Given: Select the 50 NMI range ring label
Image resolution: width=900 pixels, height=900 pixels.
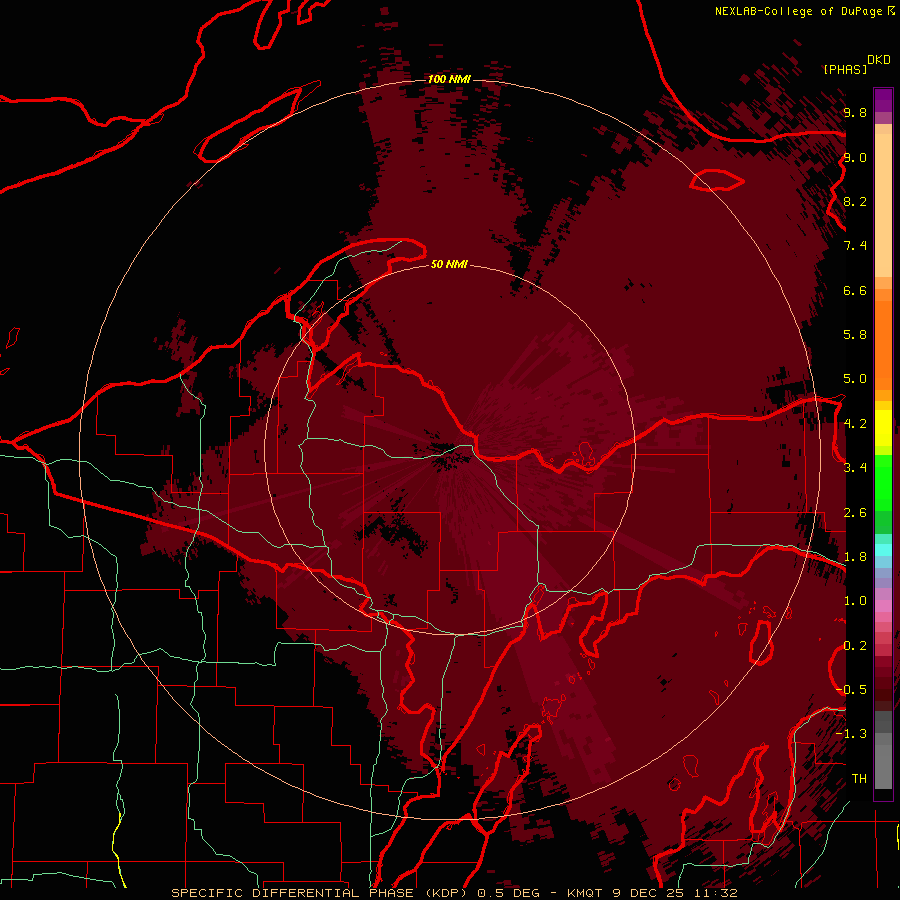Looking at the screenshot, I should [x=449, y=264].
